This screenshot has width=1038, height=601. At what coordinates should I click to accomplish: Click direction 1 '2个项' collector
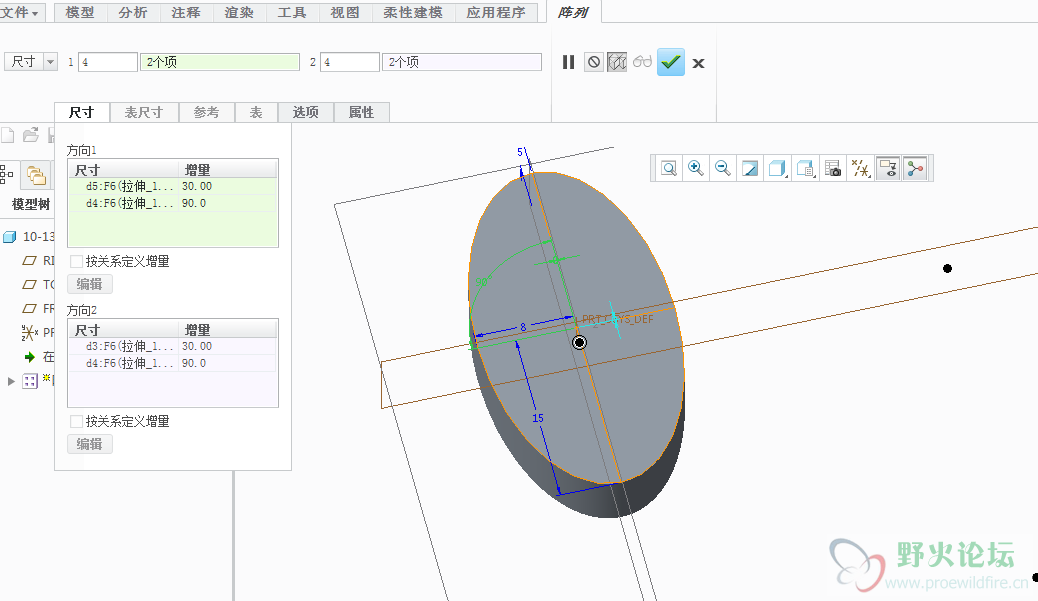pos(220,62)
